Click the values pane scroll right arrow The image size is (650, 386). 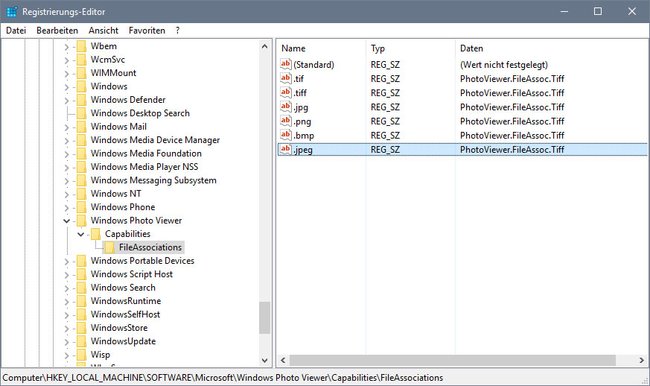[641, 360]
